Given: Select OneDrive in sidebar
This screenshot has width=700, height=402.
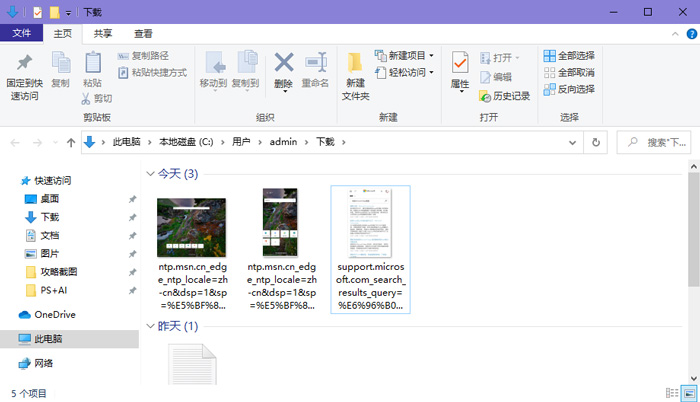Looking at the screenshot, I should (47, 314).
